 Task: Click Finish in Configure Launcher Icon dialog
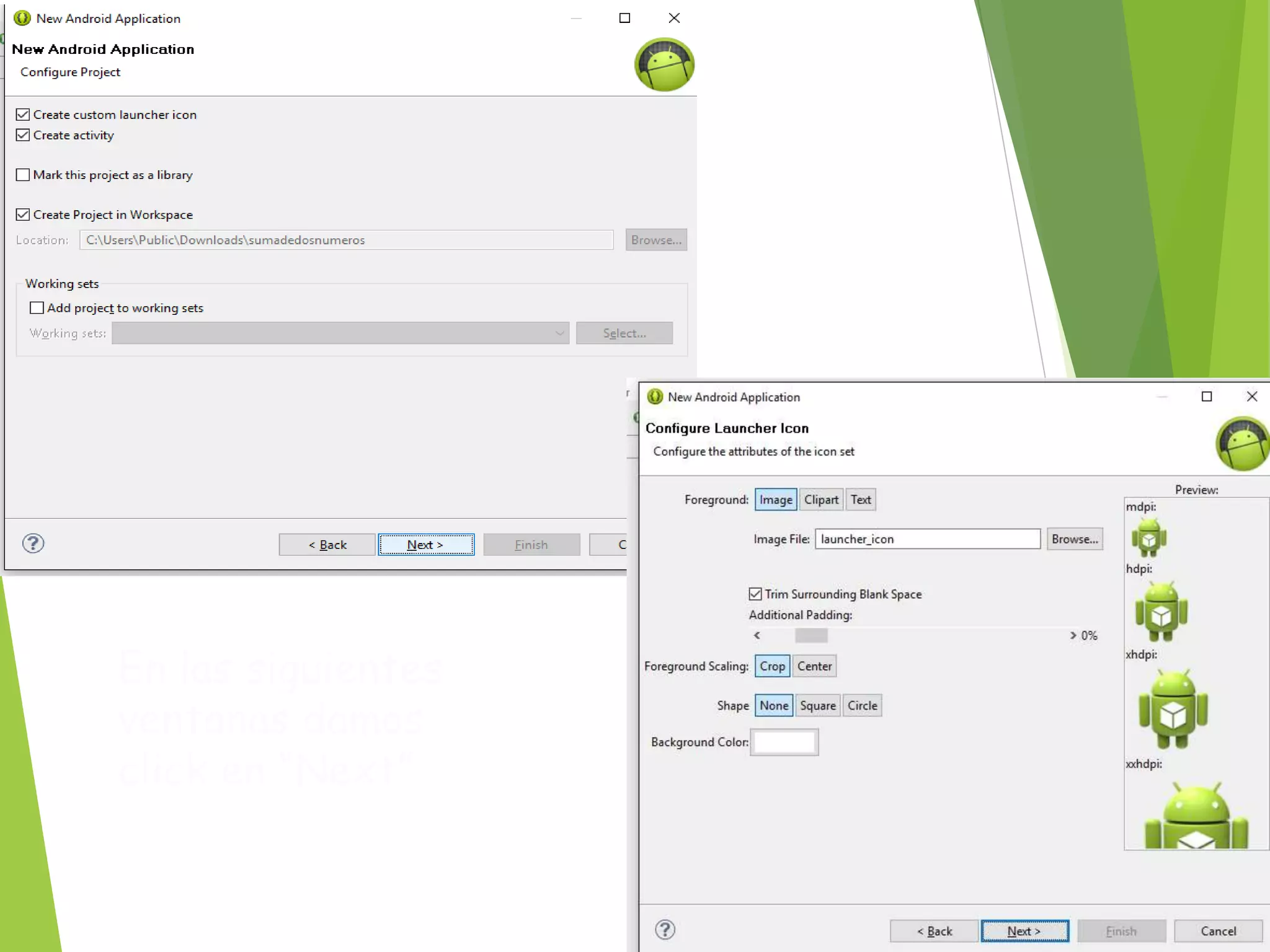point(1122,931)
